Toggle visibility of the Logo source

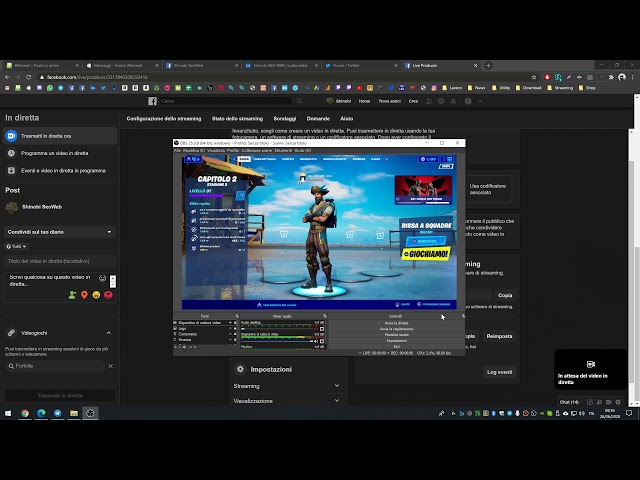point(230,328)
